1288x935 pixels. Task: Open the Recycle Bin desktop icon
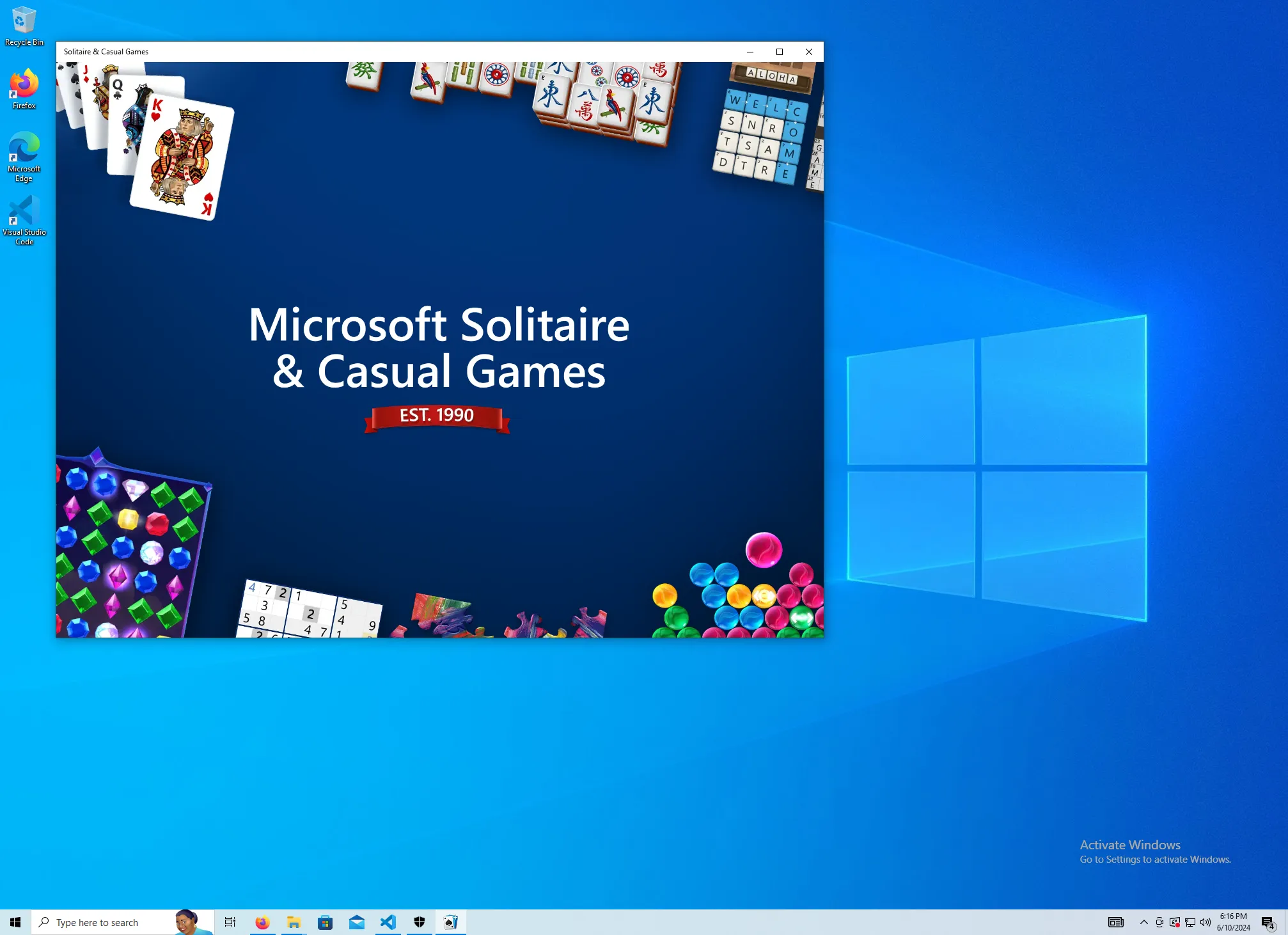(x=24, y=26)
